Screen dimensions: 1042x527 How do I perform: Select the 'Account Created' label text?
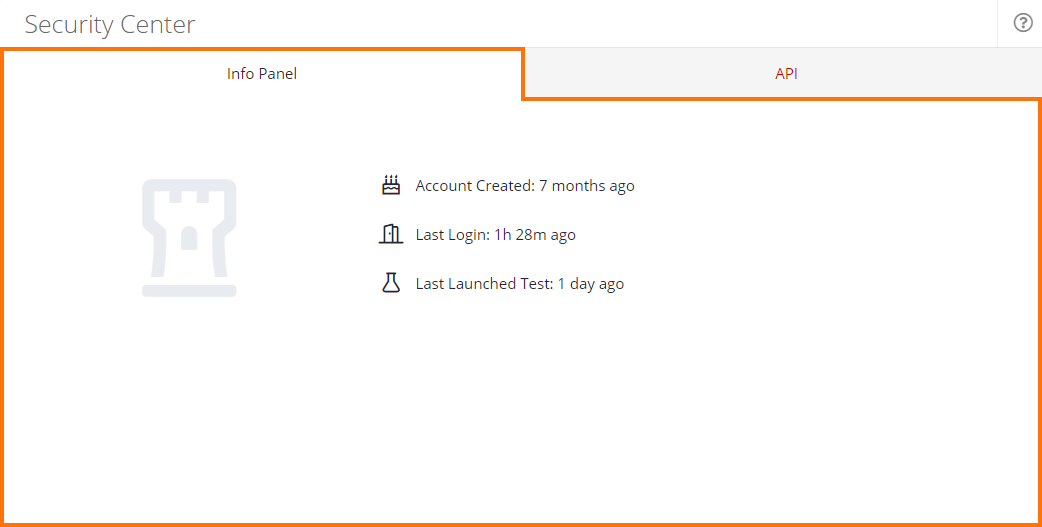tap(475, 186)
